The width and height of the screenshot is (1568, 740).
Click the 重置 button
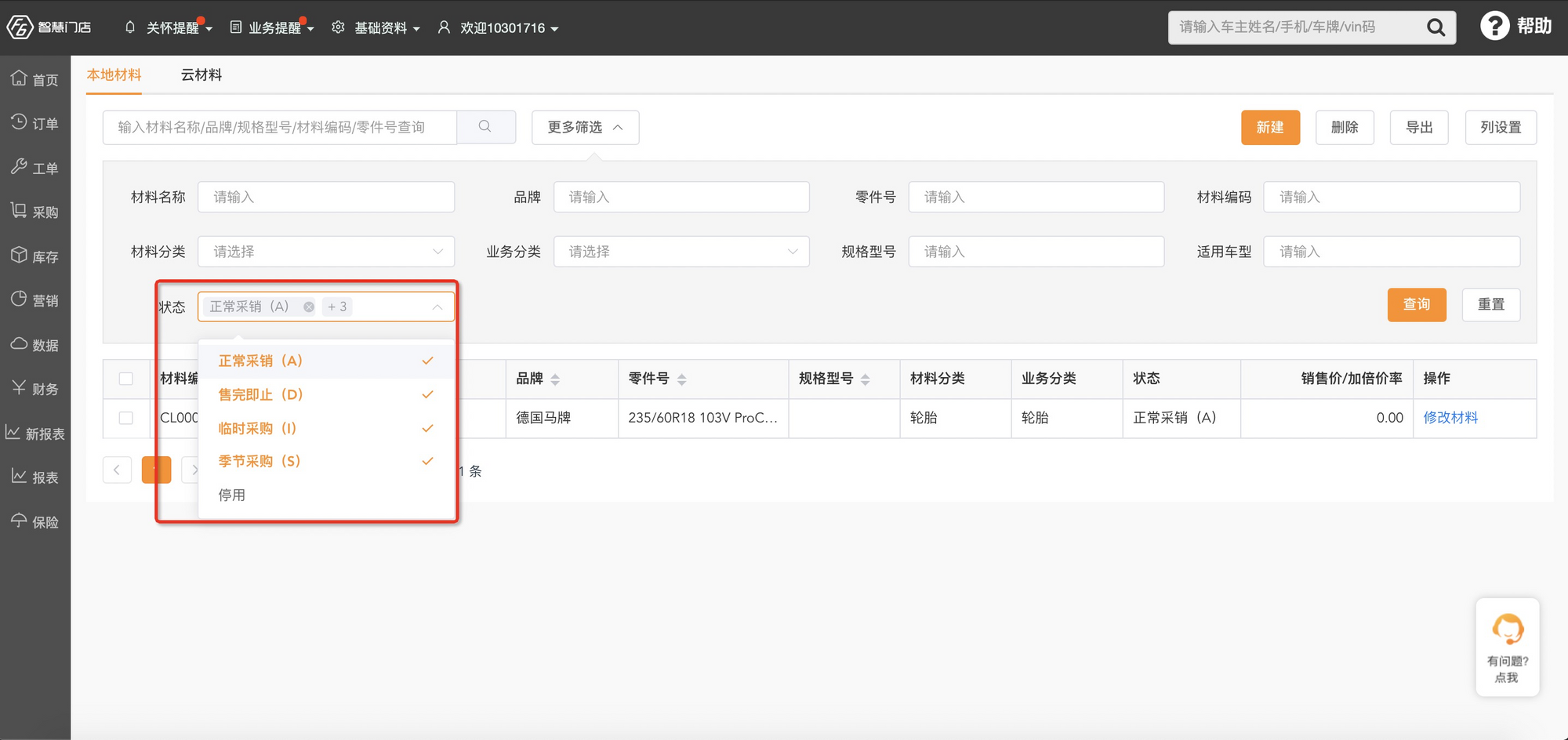1491,304
